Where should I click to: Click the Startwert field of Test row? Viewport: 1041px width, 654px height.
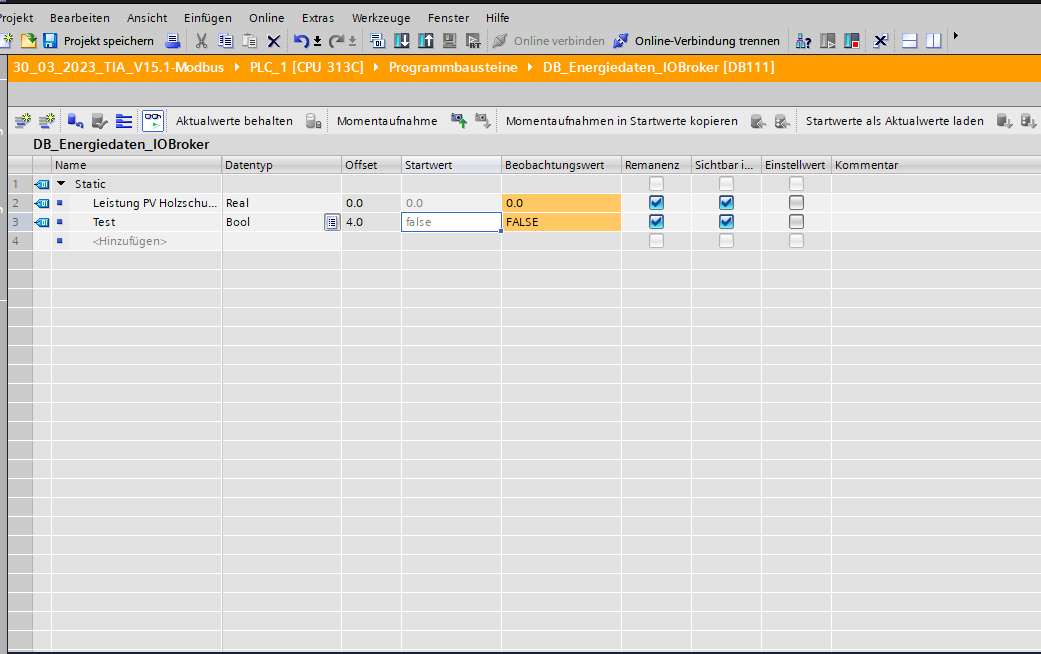coord(450,222)
